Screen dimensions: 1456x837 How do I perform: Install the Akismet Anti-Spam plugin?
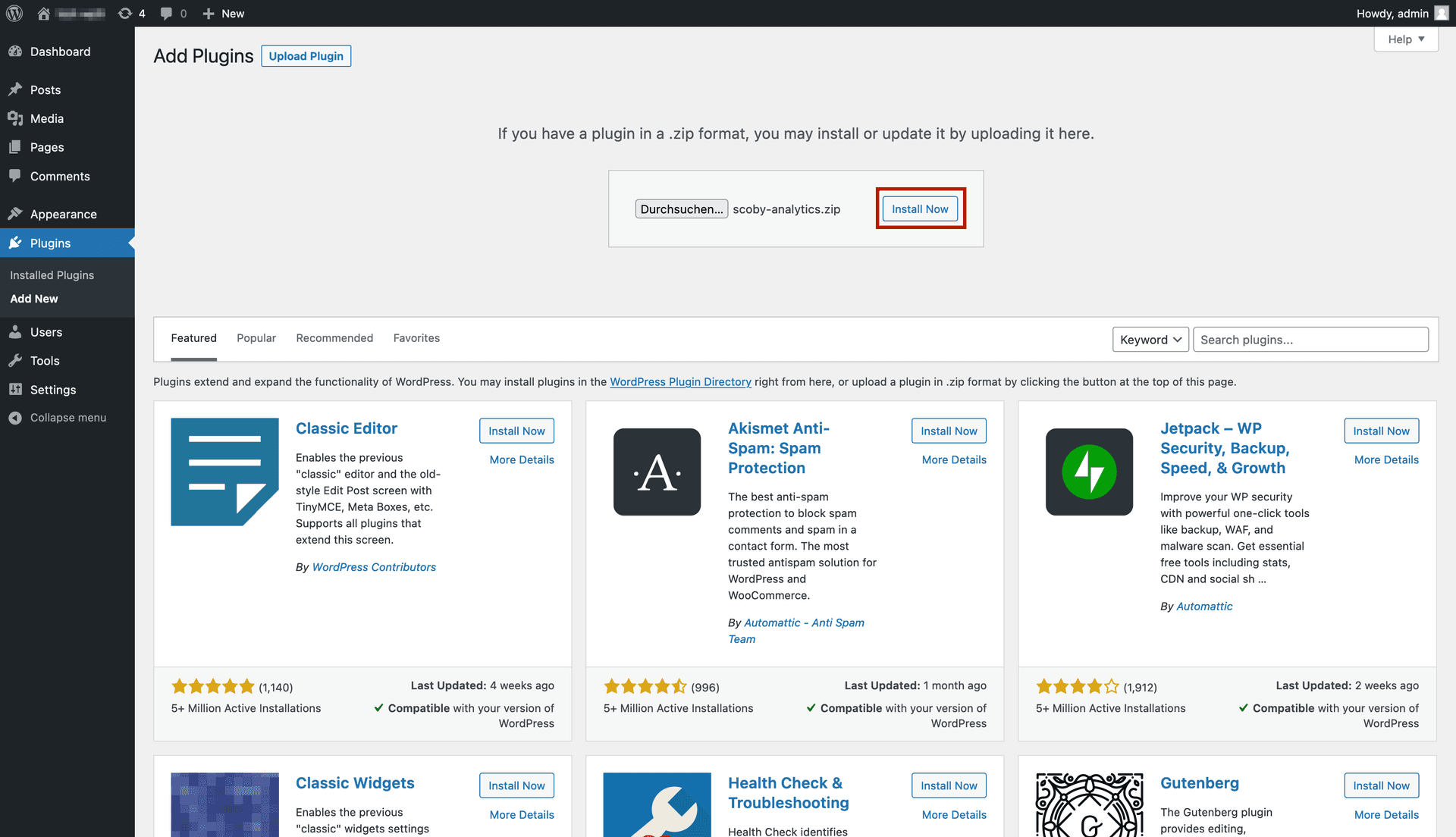click(949, 431)
